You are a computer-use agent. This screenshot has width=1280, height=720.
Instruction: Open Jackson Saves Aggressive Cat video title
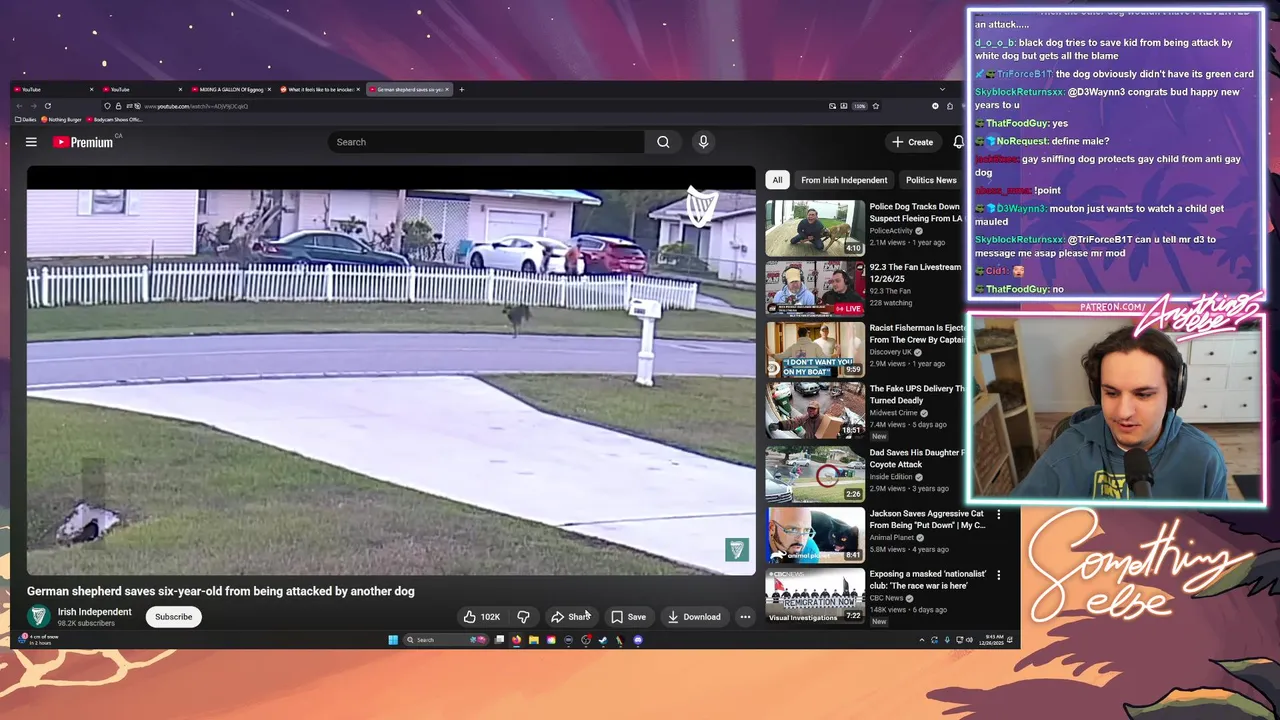pyautogui.click(x=927, y=519)
